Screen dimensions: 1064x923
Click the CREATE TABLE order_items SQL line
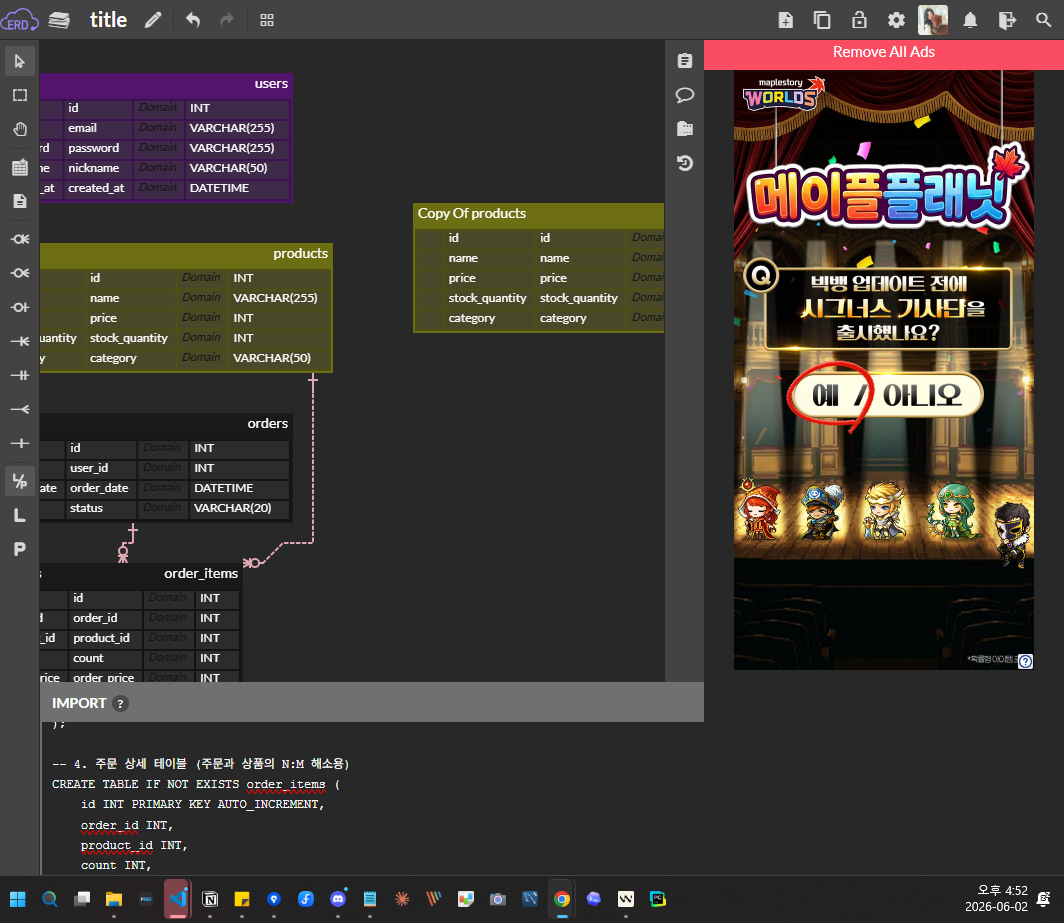[196, 785]
